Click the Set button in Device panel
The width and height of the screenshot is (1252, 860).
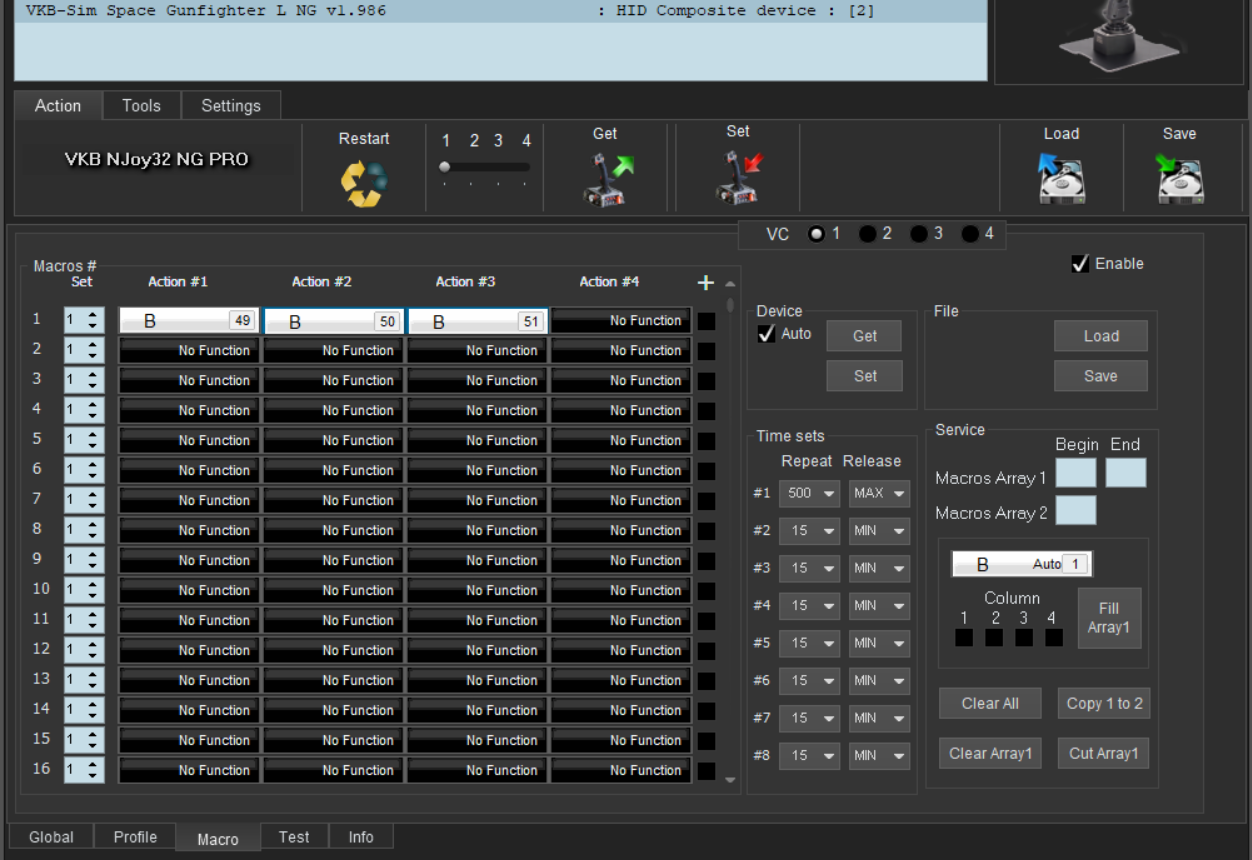[865, 376]
